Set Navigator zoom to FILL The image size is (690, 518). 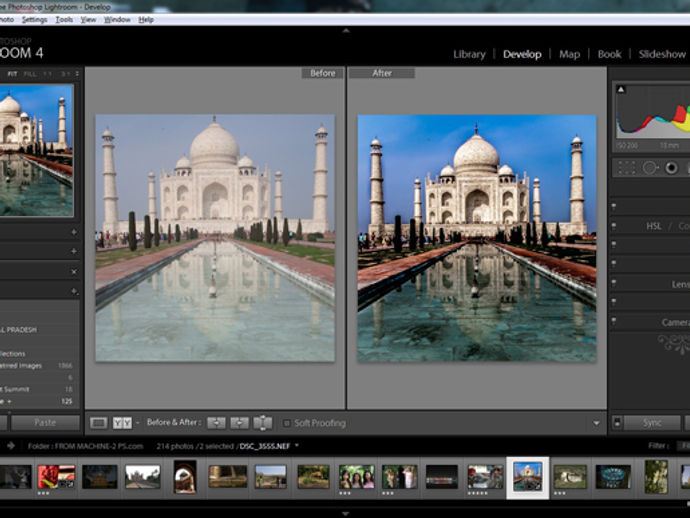click(x=30, y=74)
